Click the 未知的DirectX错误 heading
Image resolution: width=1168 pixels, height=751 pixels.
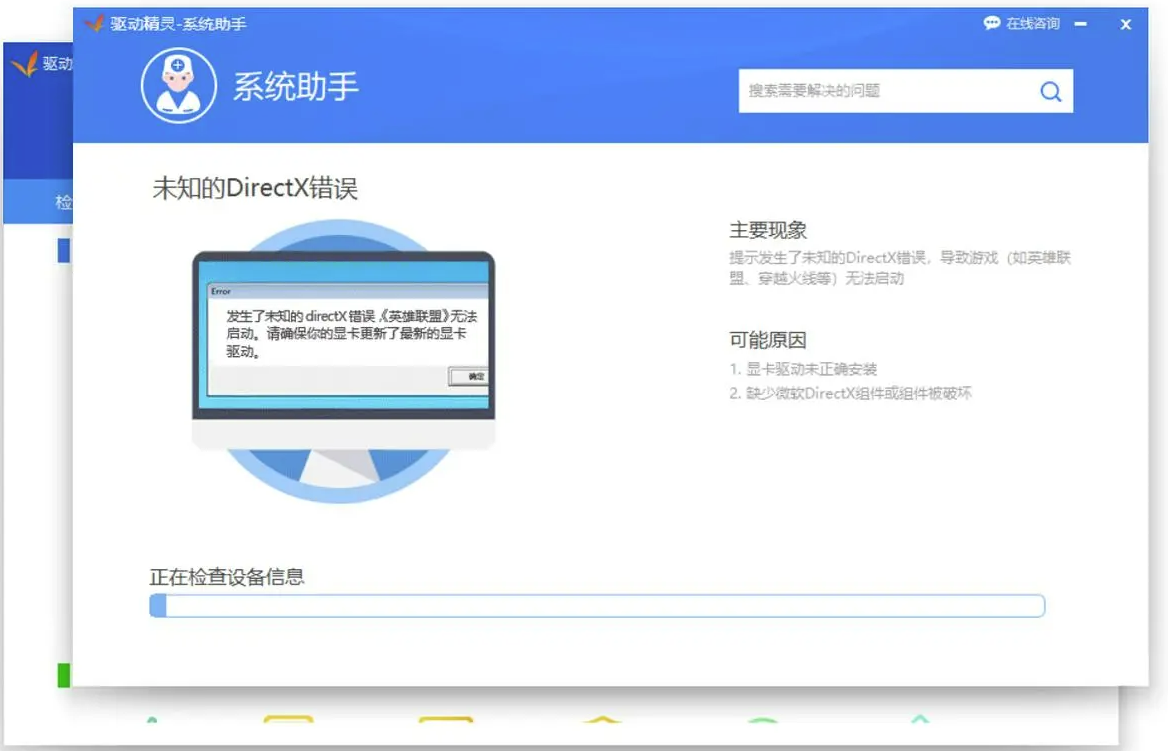(255, 188)
